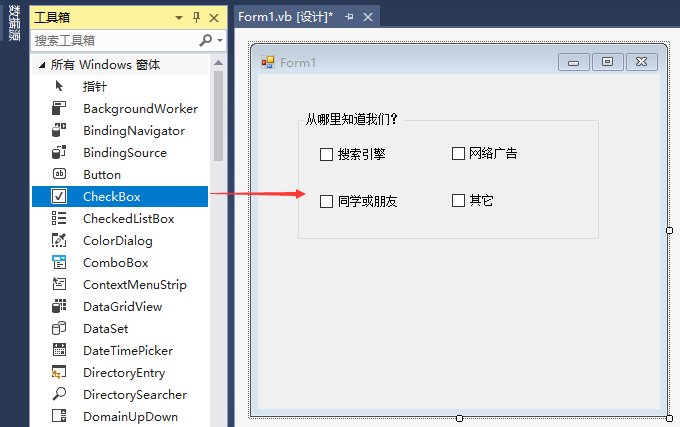Check the 其它 checkbox
Image resolution: width=680 pixels, height=427 pixels.
coord(458,200)
